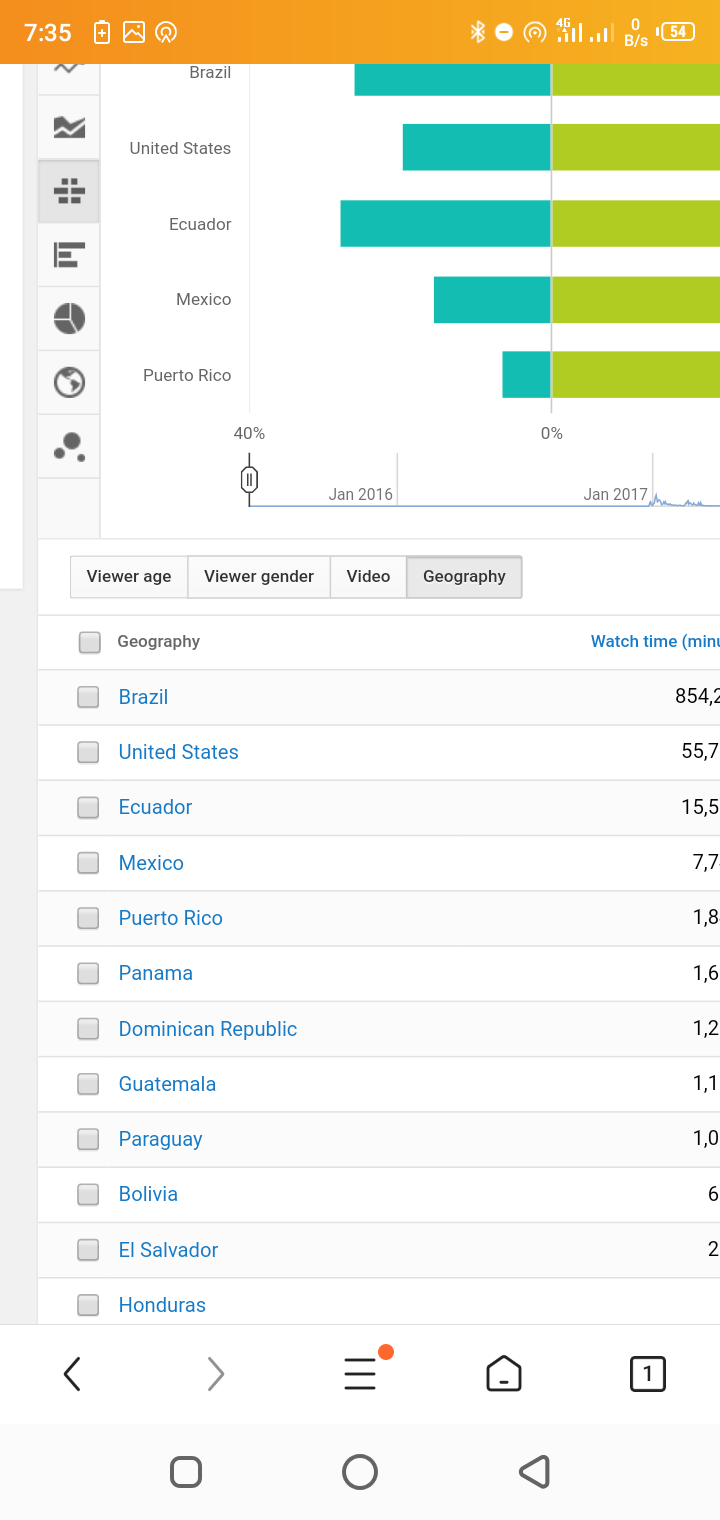Select all rows with Geography header checkbox
The width and height of the screenshot is (720, 1520).
click(x=90, y=642)
